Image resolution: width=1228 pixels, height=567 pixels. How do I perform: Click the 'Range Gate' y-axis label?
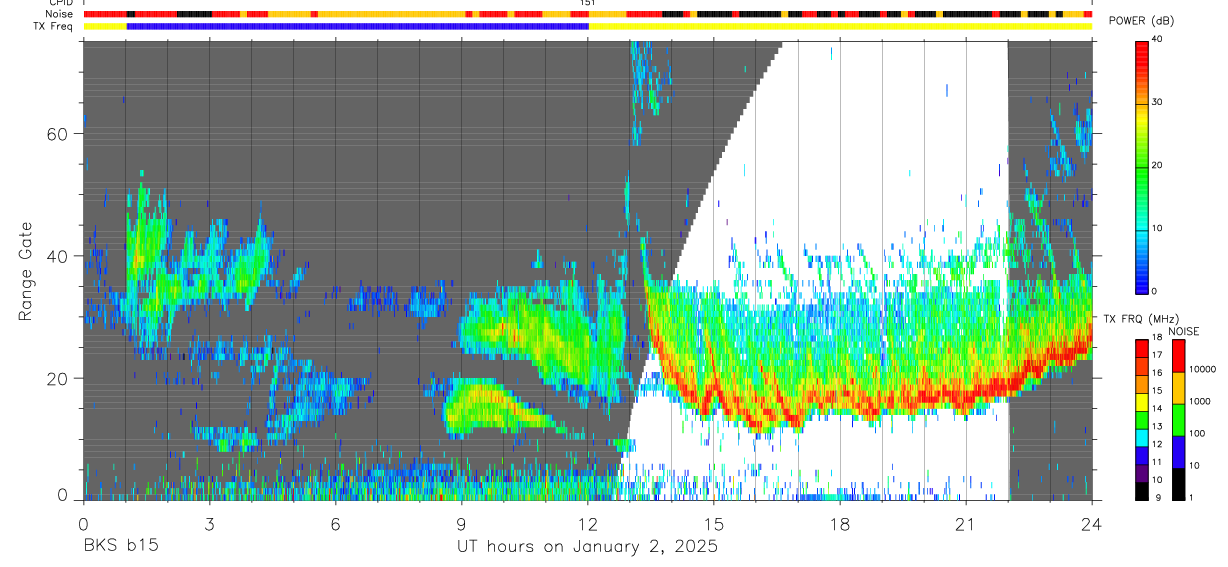(26, 272)
